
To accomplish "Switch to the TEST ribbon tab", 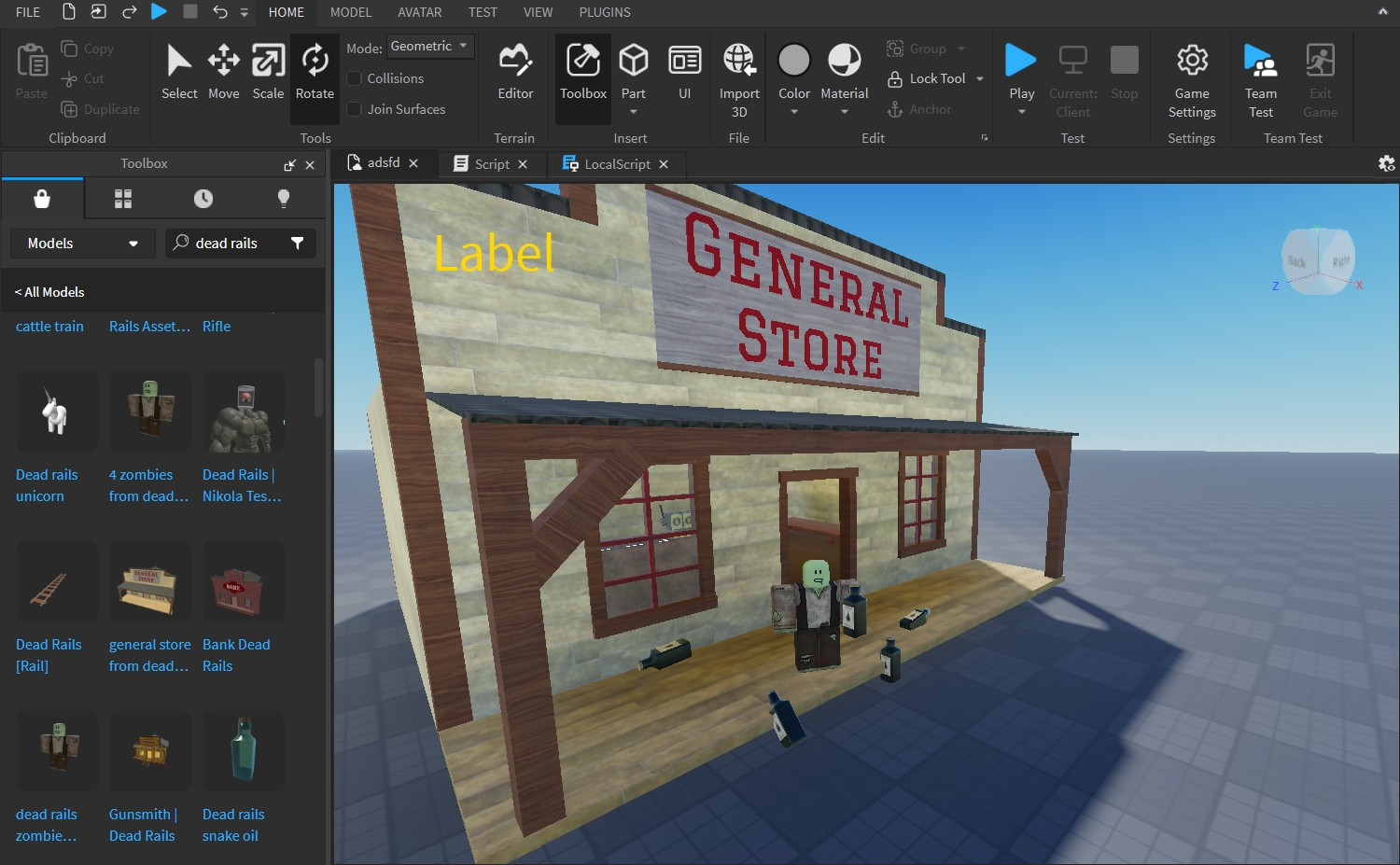I will click(483, 12).
